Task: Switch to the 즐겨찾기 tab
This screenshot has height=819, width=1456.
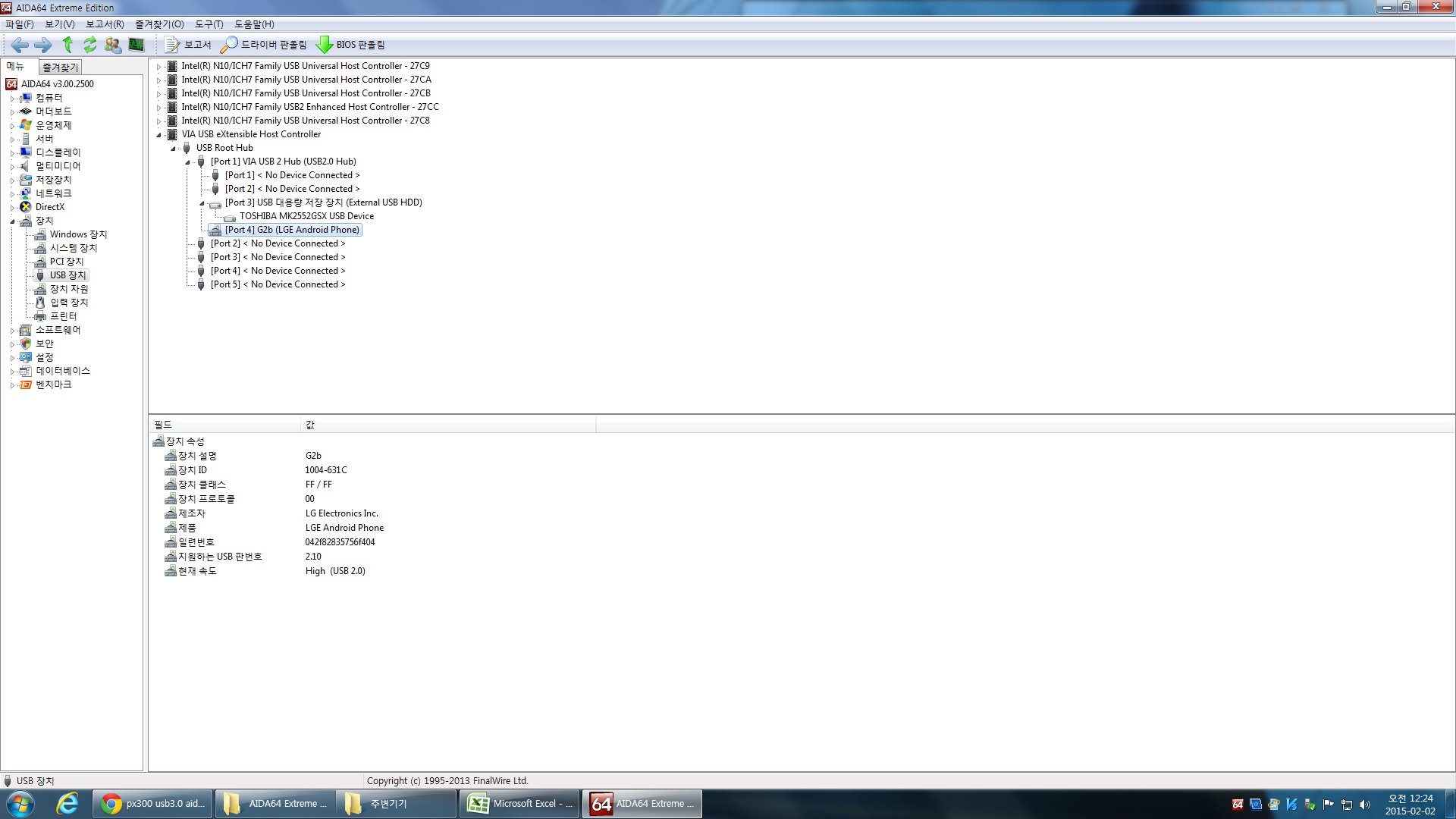Action: 60,67
